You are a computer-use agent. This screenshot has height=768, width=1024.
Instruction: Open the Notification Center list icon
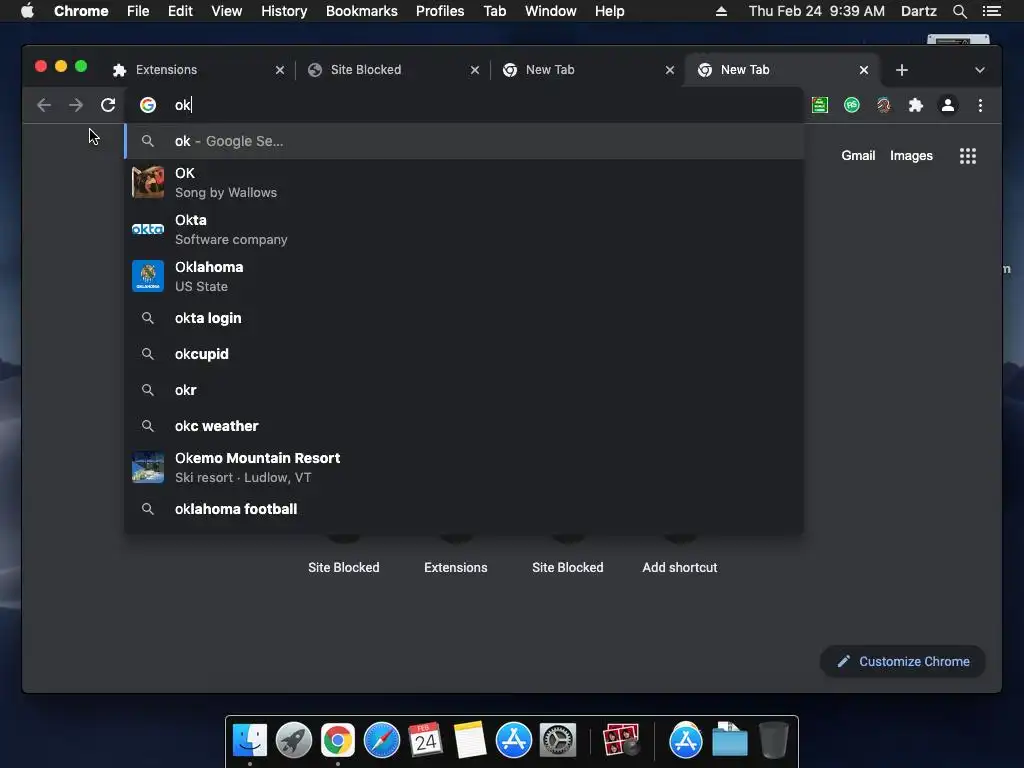[x=992, y=11]
